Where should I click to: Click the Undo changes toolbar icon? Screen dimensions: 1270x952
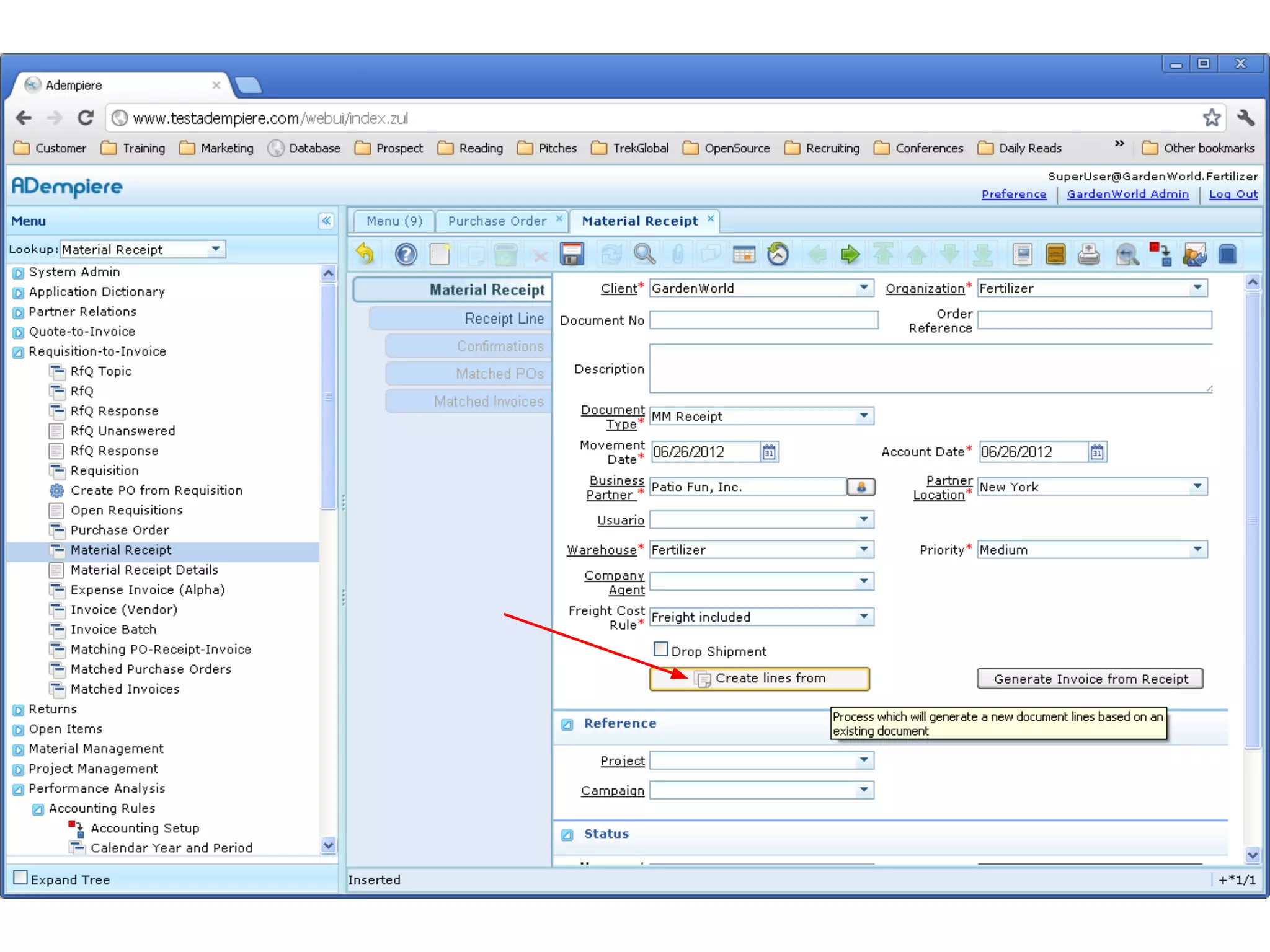click(366, 254)
